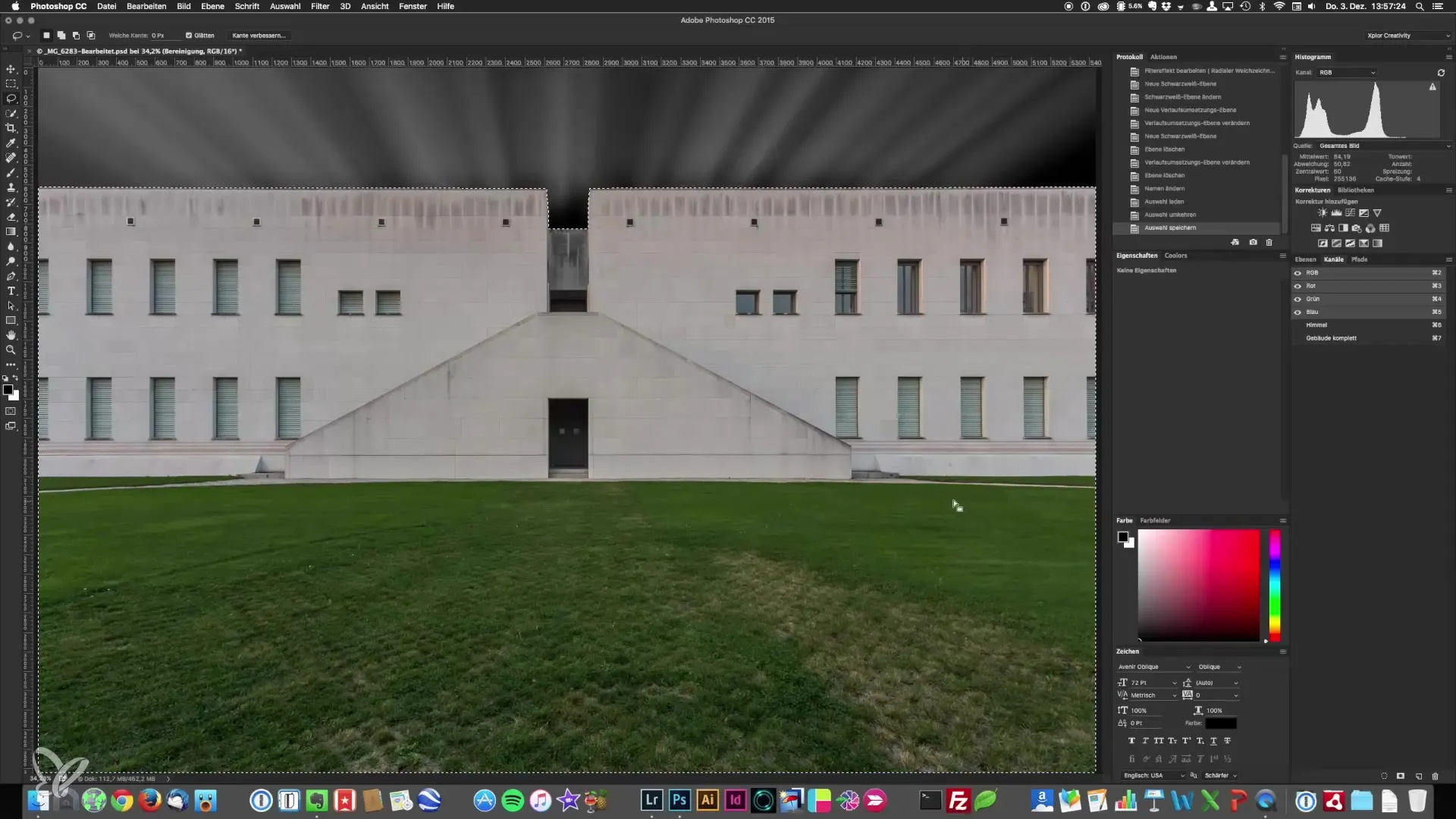This screenshot has height=819, width=1456.
Task: Click the hue spectrum slider bar
Action: (1275, 585)
